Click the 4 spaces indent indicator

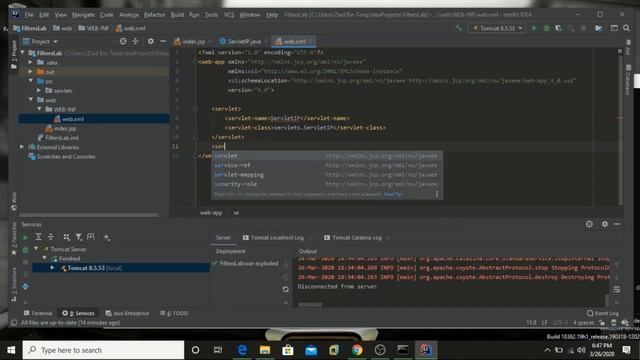(x=583, y=322)
